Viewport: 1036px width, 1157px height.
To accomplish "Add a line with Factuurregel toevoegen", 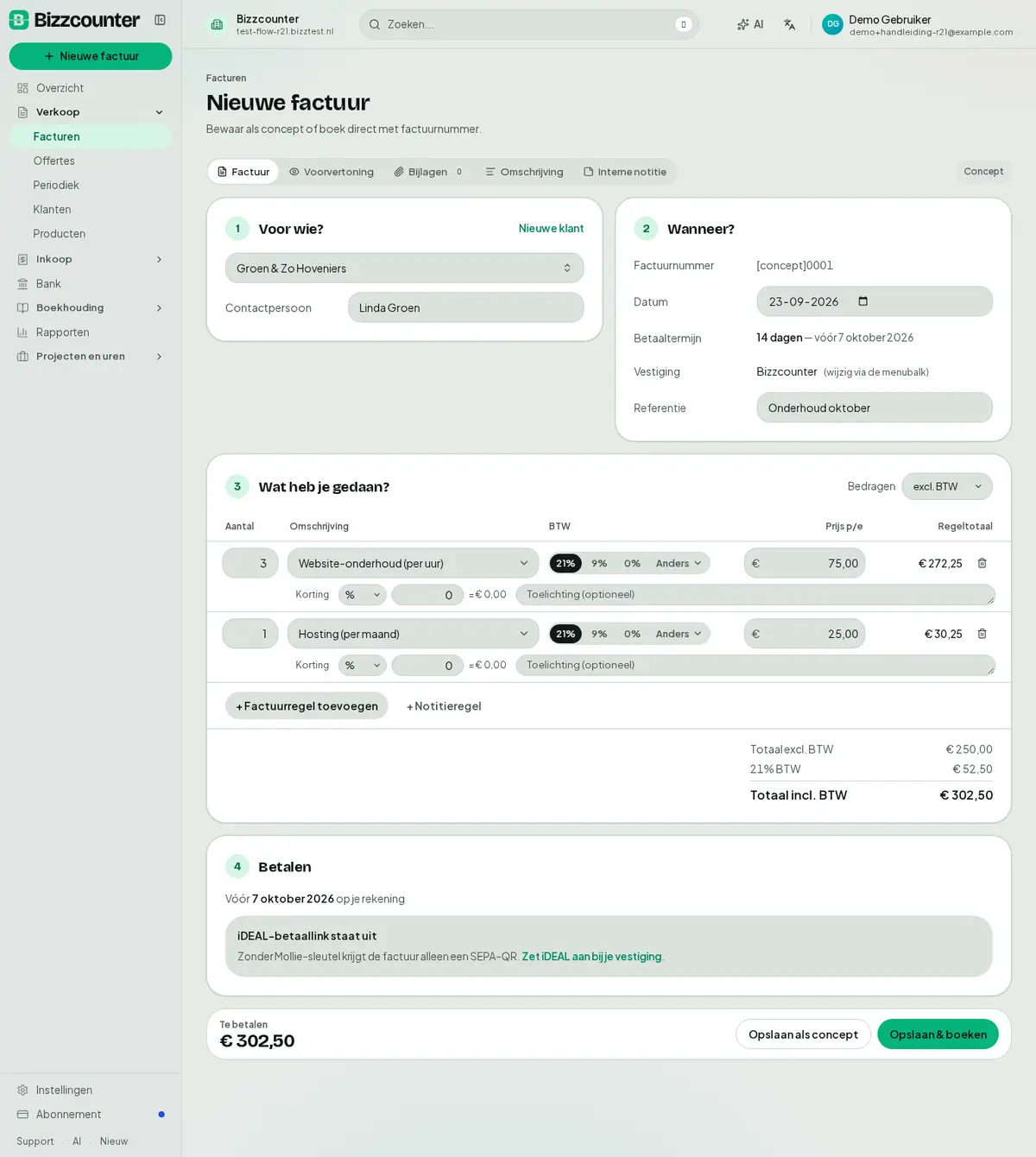I will click(x=306, y=706).
